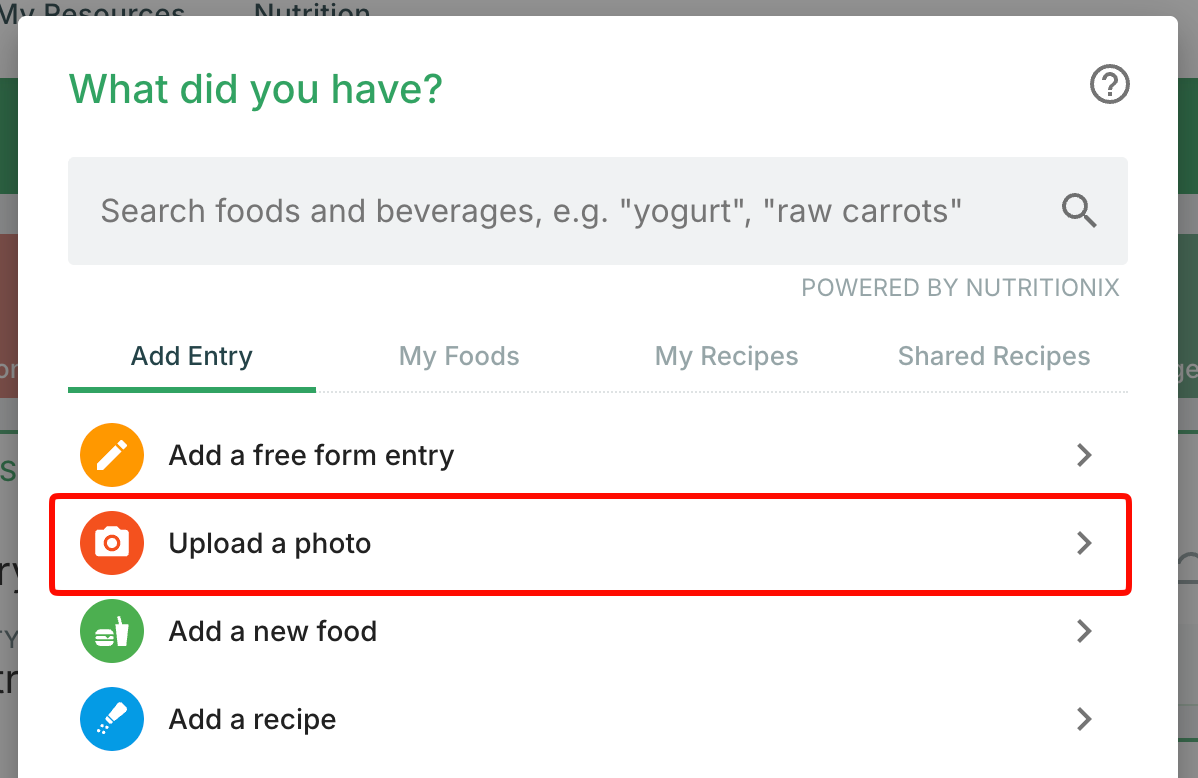Click the blue salt shaker recipe icon
1198x778 pixels.
pyautogui.click(x=112, y=719)
